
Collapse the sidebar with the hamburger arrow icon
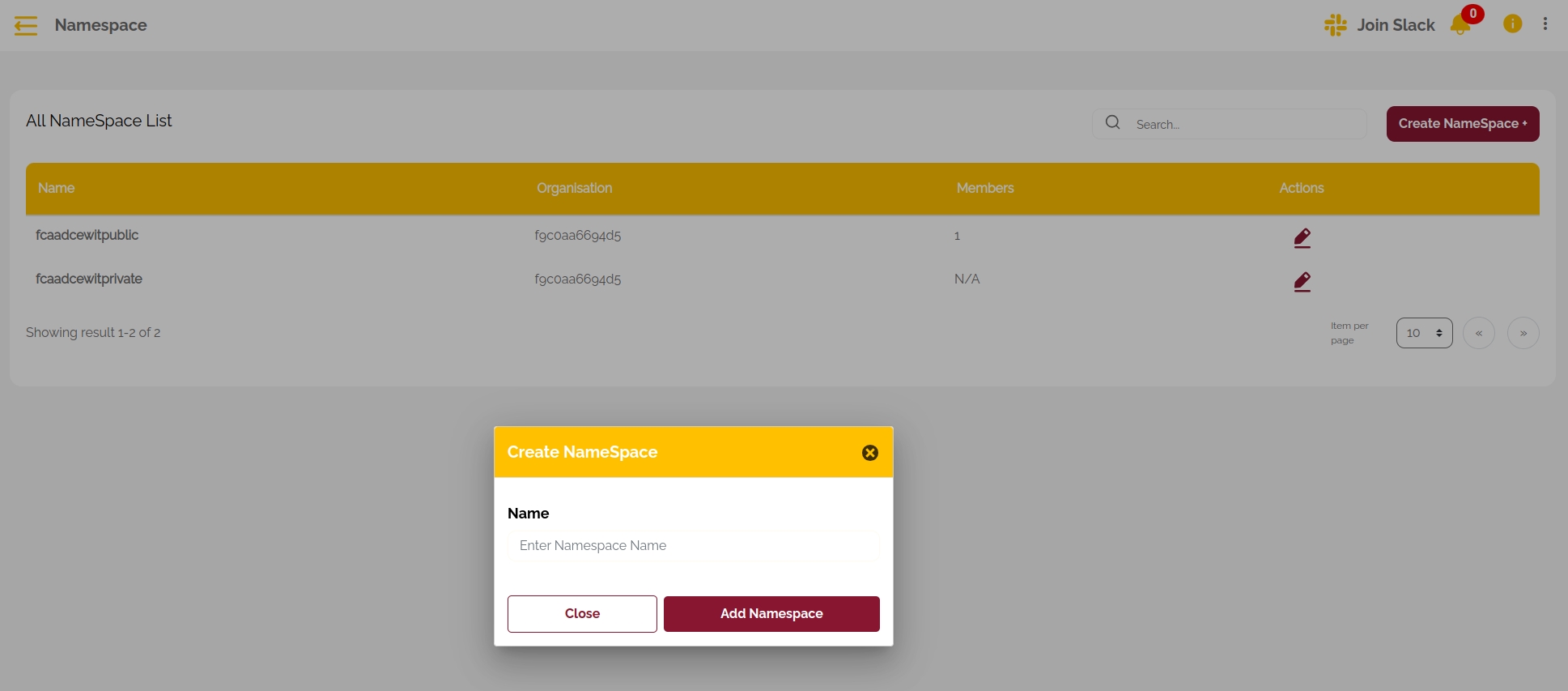[x=26, y=26]
